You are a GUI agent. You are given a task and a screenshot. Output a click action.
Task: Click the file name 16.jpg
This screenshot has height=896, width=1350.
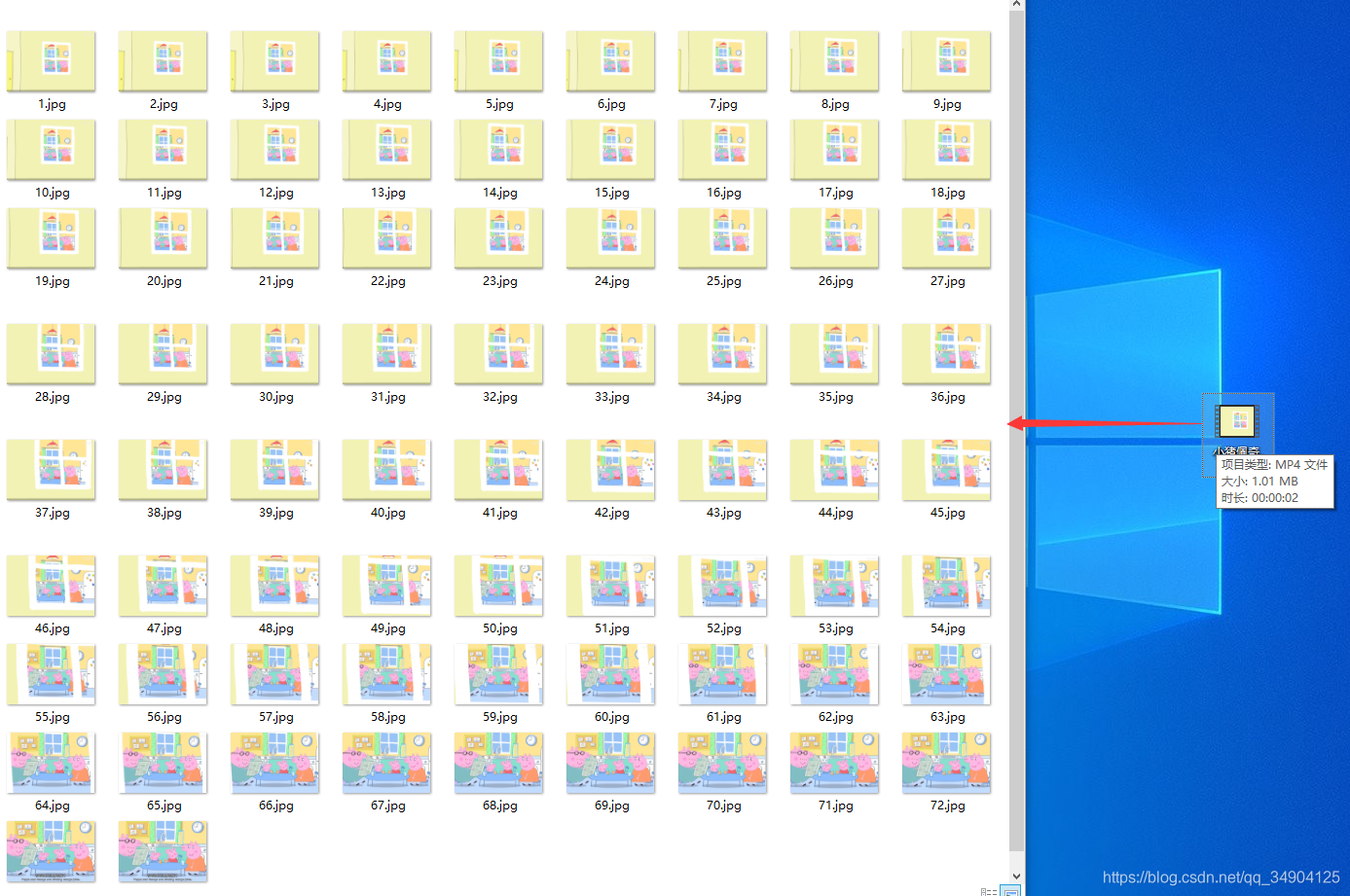coord(724,193)
